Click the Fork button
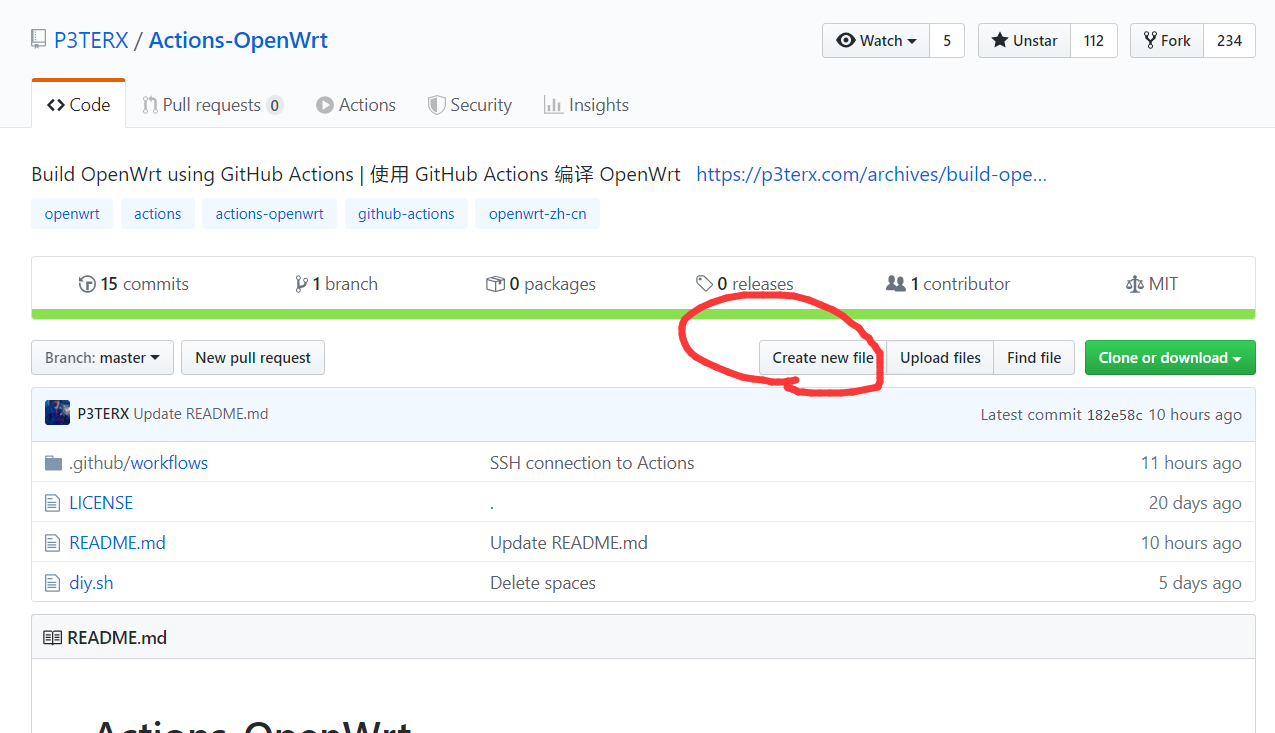This screenshot has height=733, width=1275. [1167, 41]
